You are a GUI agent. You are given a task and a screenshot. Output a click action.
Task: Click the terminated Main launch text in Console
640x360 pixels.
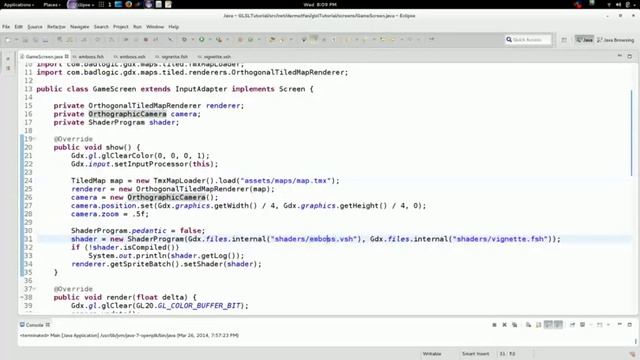click(x=129, y=336)
